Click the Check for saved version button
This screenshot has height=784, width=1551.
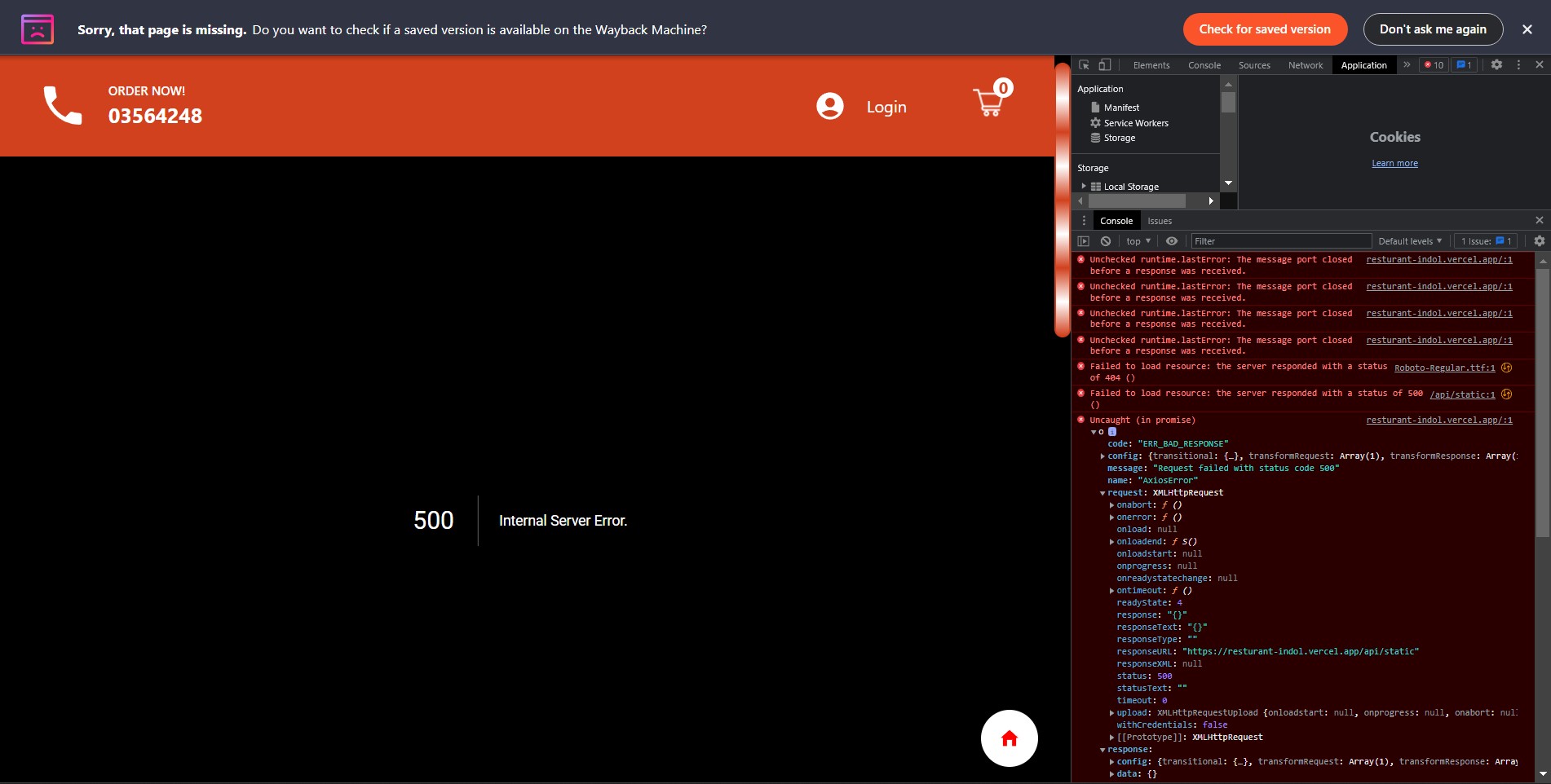(1264, 29)
